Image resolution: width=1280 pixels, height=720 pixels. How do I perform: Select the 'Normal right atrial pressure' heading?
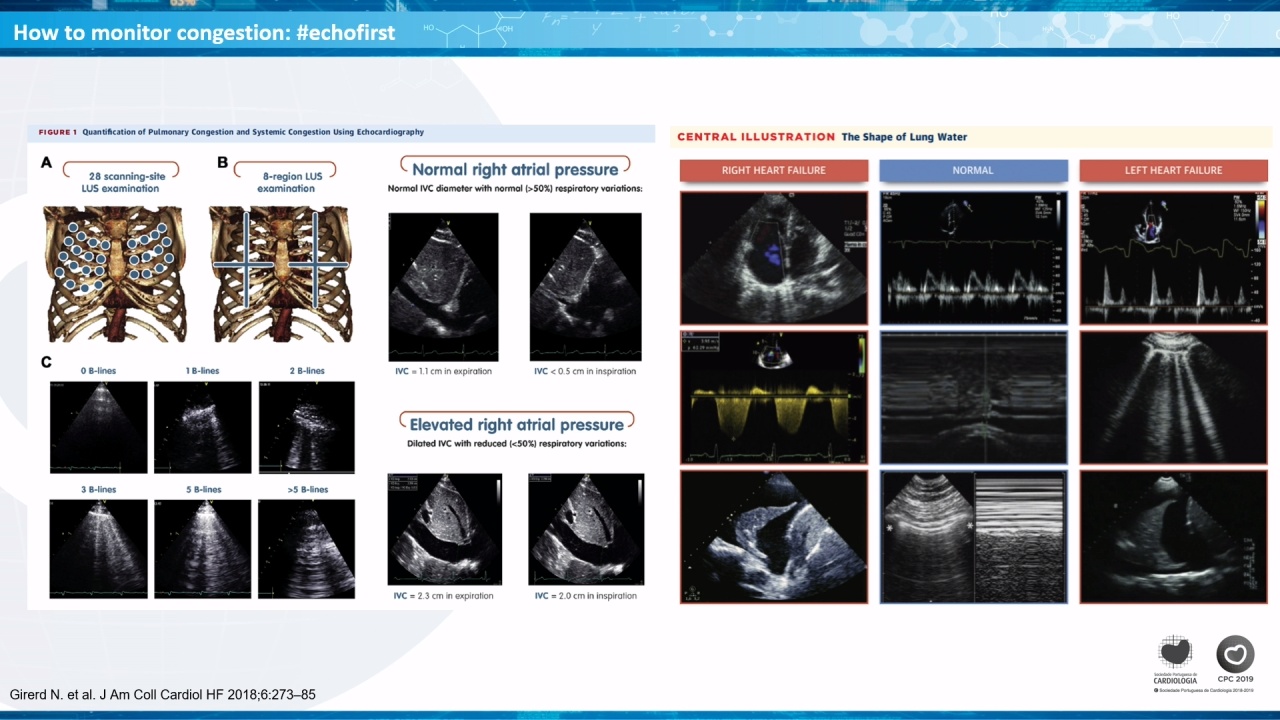click(515, 169)
